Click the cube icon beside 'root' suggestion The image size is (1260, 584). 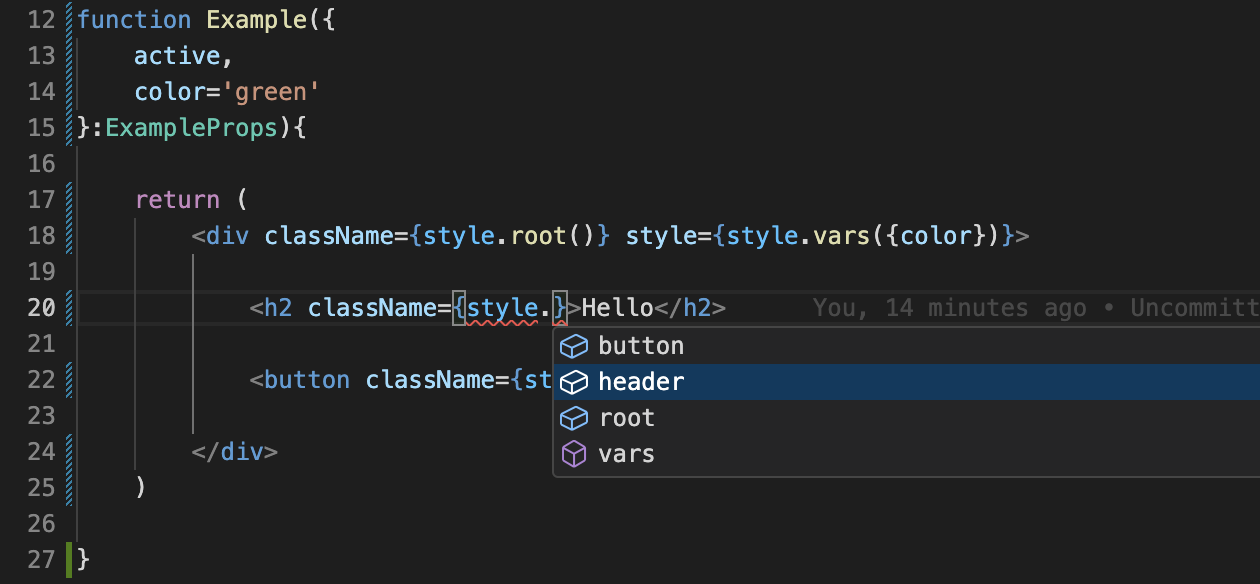tap(573, 418)
